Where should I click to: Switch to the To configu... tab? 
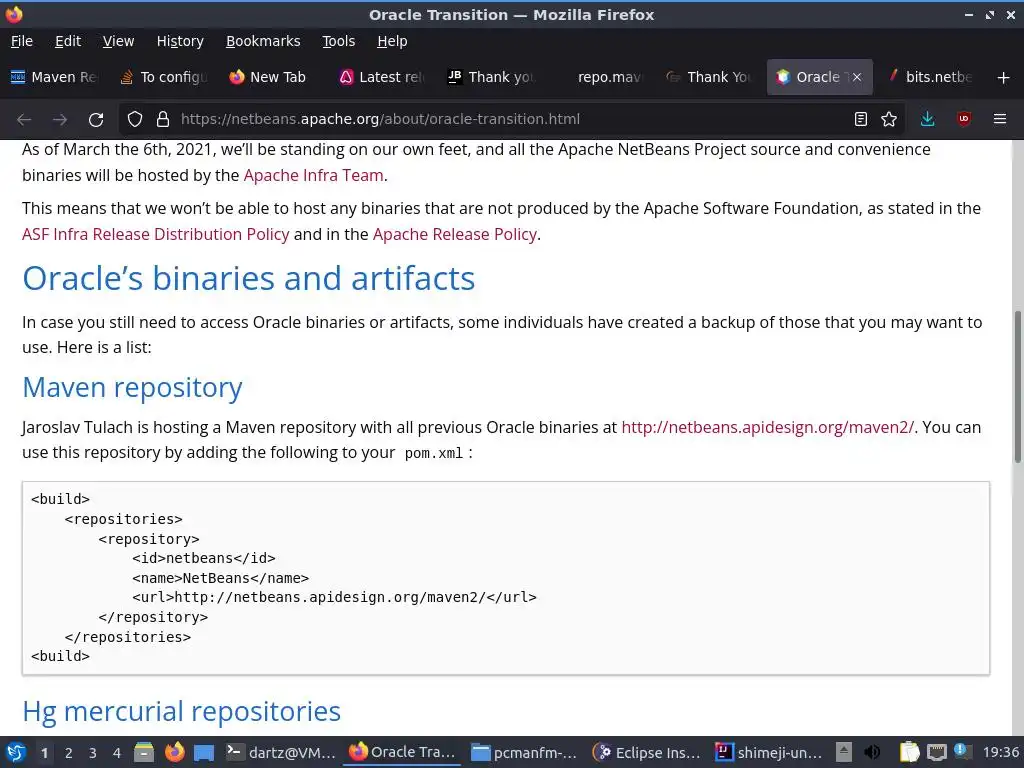coord(165,77)
